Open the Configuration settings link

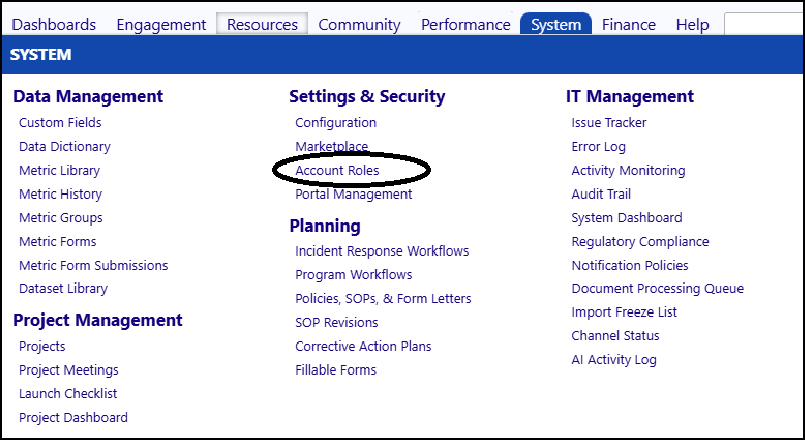336,123
